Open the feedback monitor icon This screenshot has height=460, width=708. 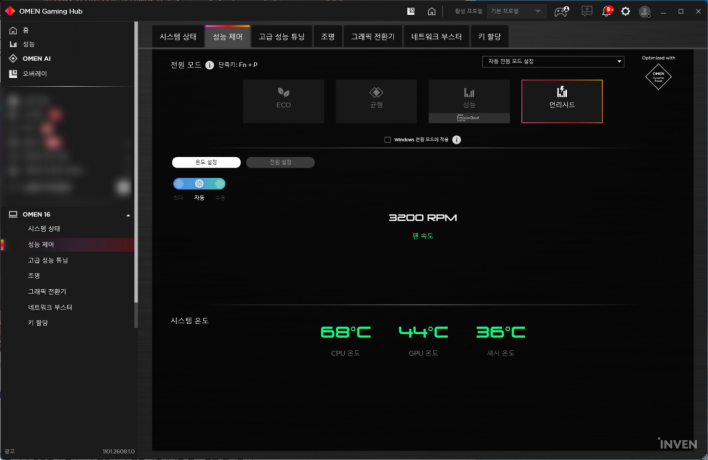587,11
